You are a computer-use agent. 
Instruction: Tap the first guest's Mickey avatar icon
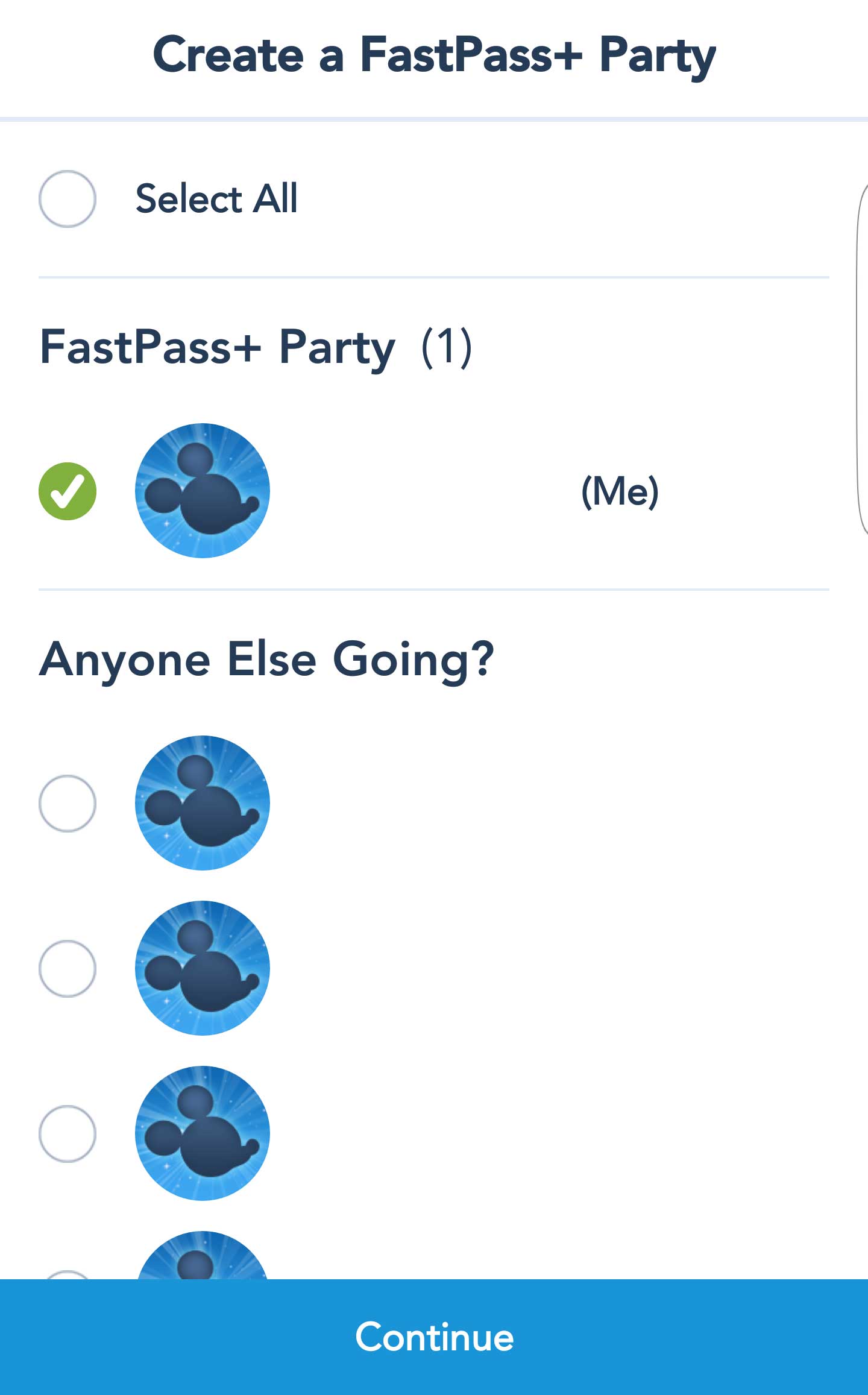(x=203, y=803)
